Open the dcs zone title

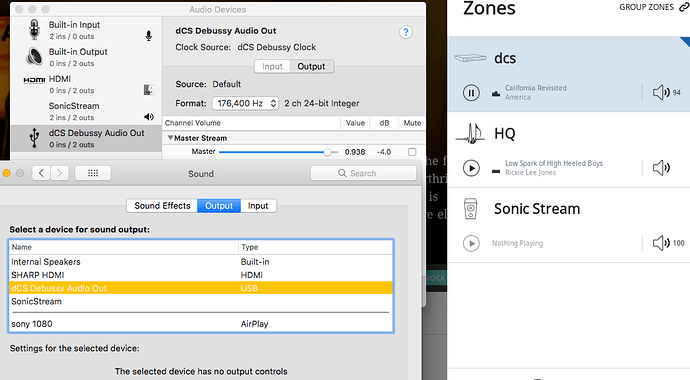[505, 58]
